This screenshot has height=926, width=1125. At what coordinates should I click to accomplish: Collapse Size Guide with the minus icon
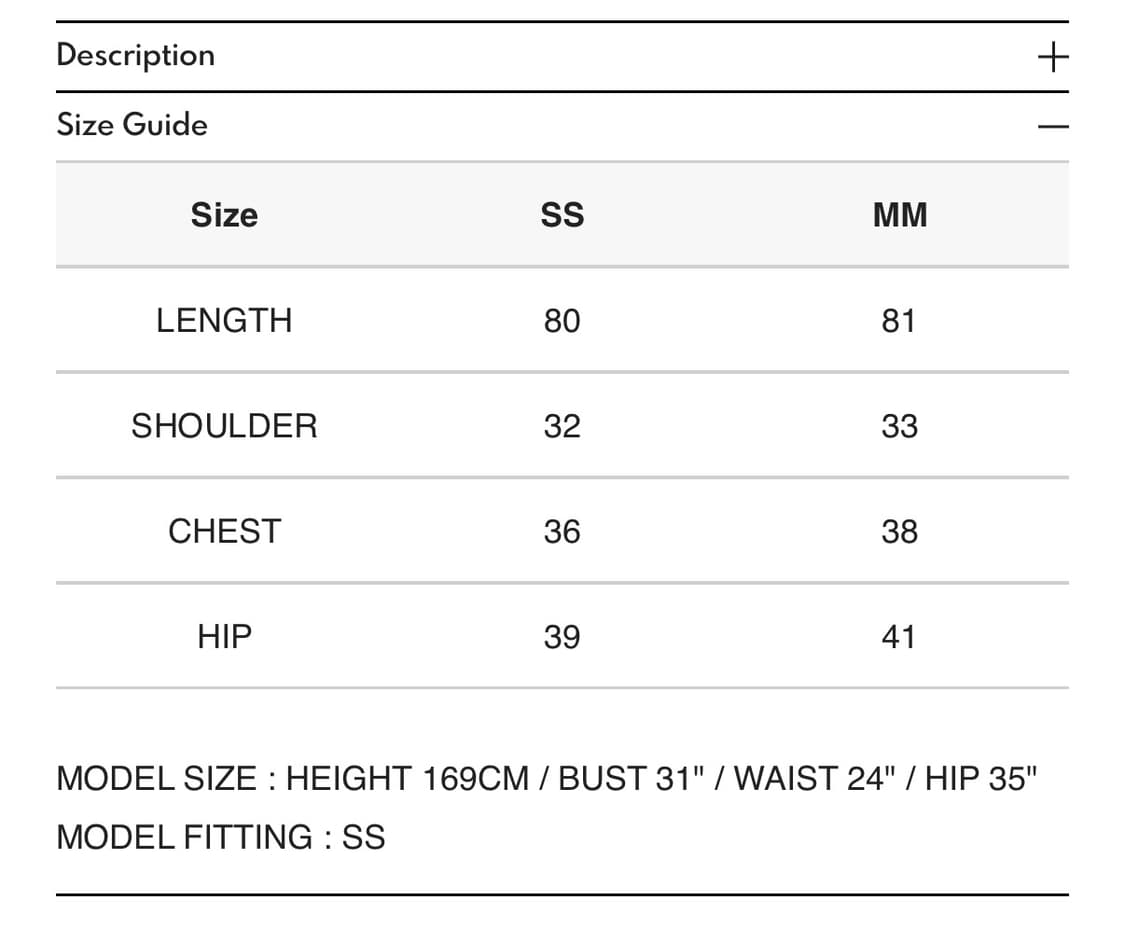tap(1052, 127)
